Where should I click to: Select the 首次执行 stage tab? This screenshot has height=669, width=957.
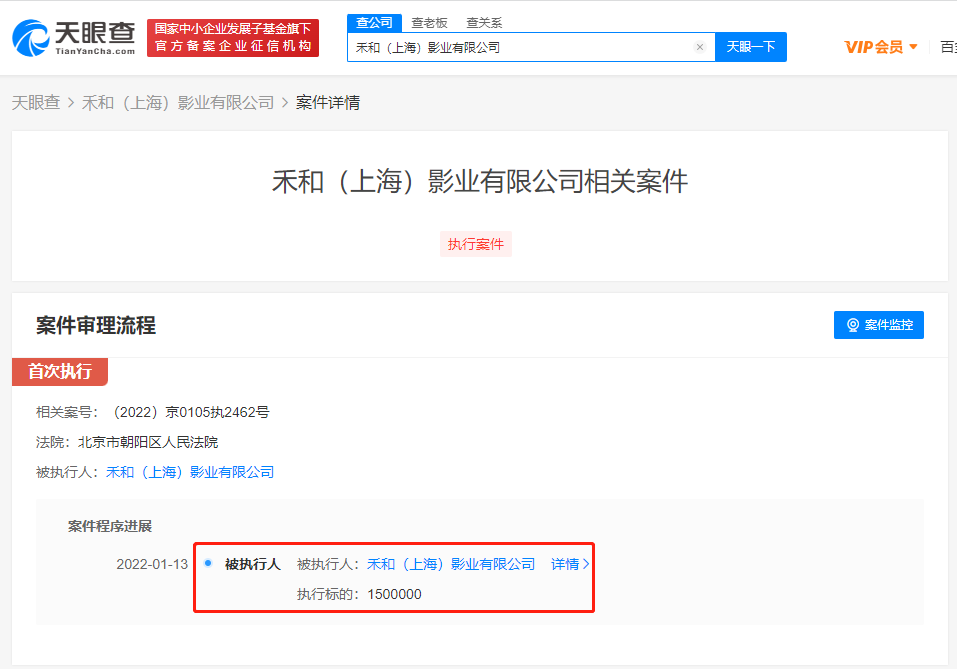point(60,371)
